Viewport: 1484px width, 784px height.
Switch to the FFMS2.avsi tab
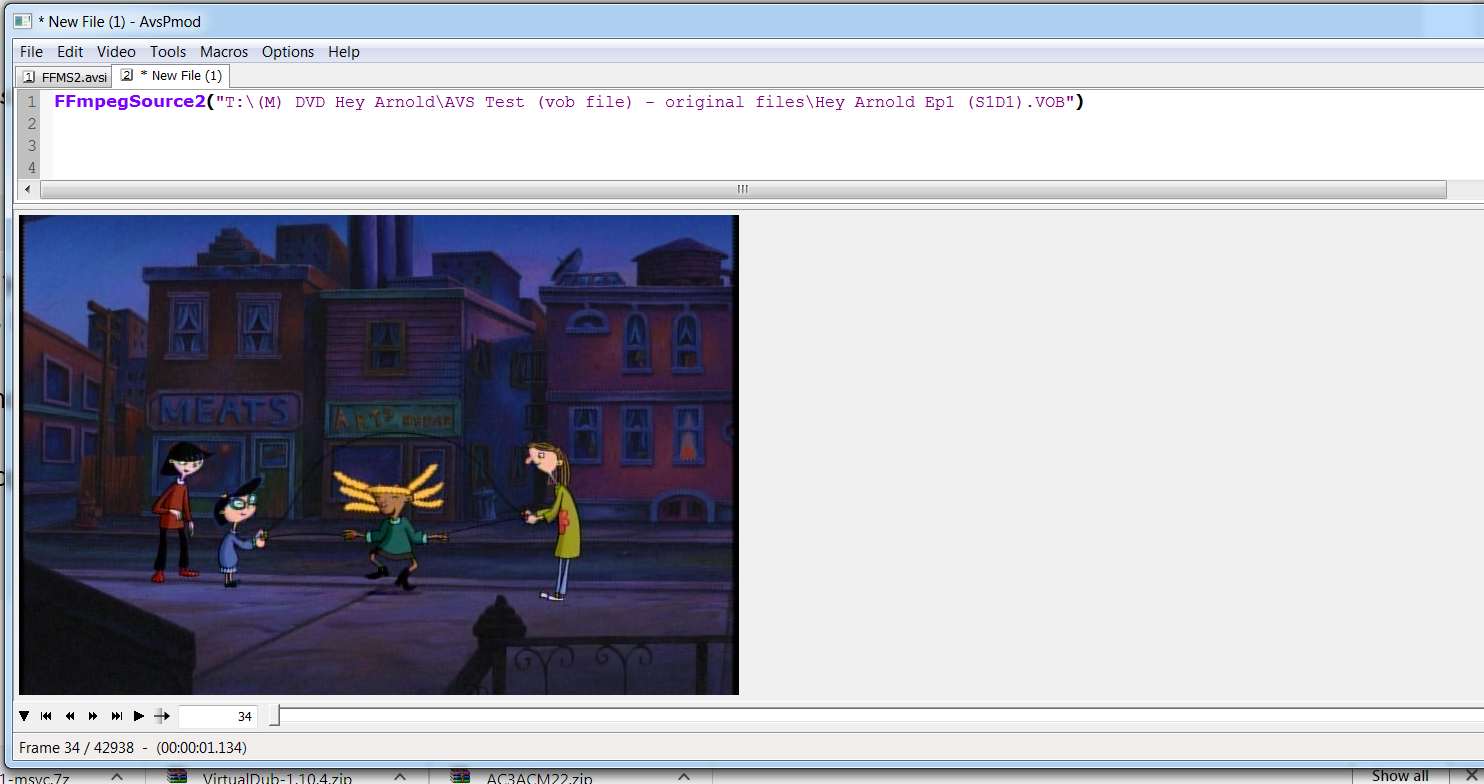tap(64, 77)
